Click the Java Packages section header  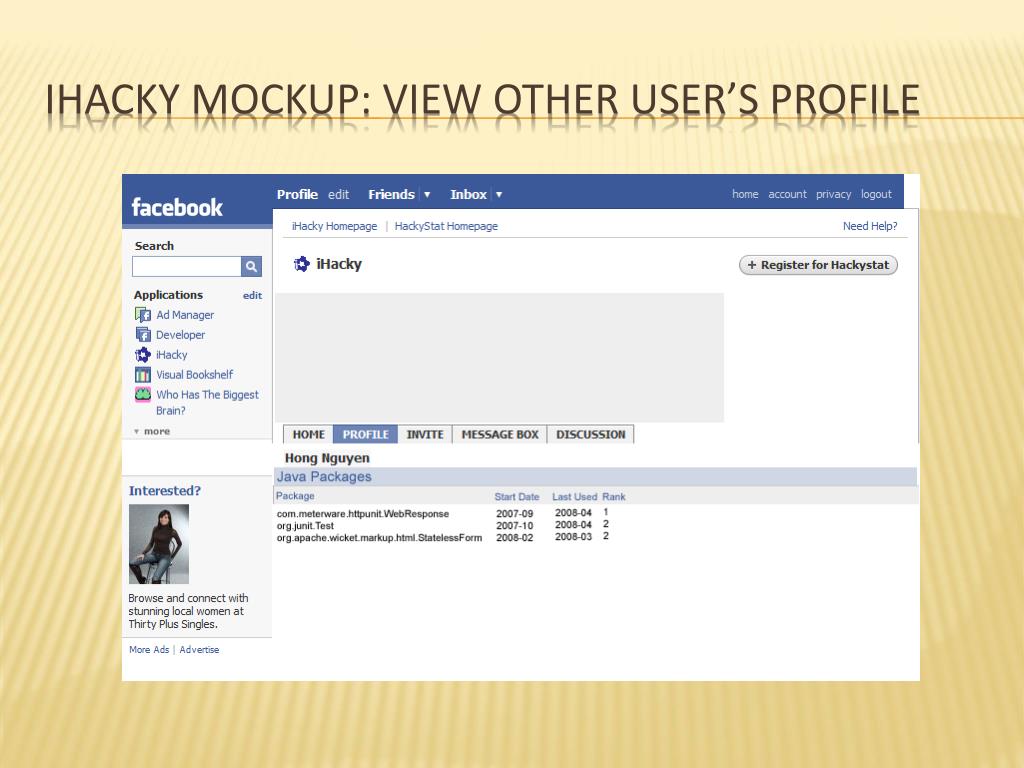pos(595,477)
